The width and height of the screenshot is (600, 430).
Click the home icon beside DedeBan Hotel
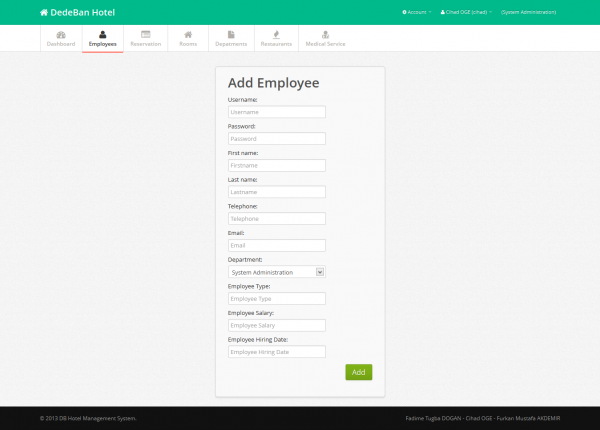click(44, 13)
